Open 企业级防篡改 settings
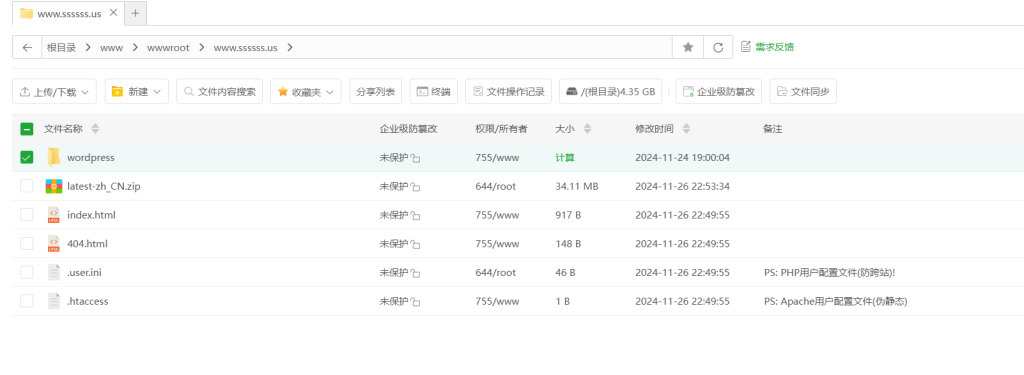Viewport: 1024px width, 375px height. [718, 91]
